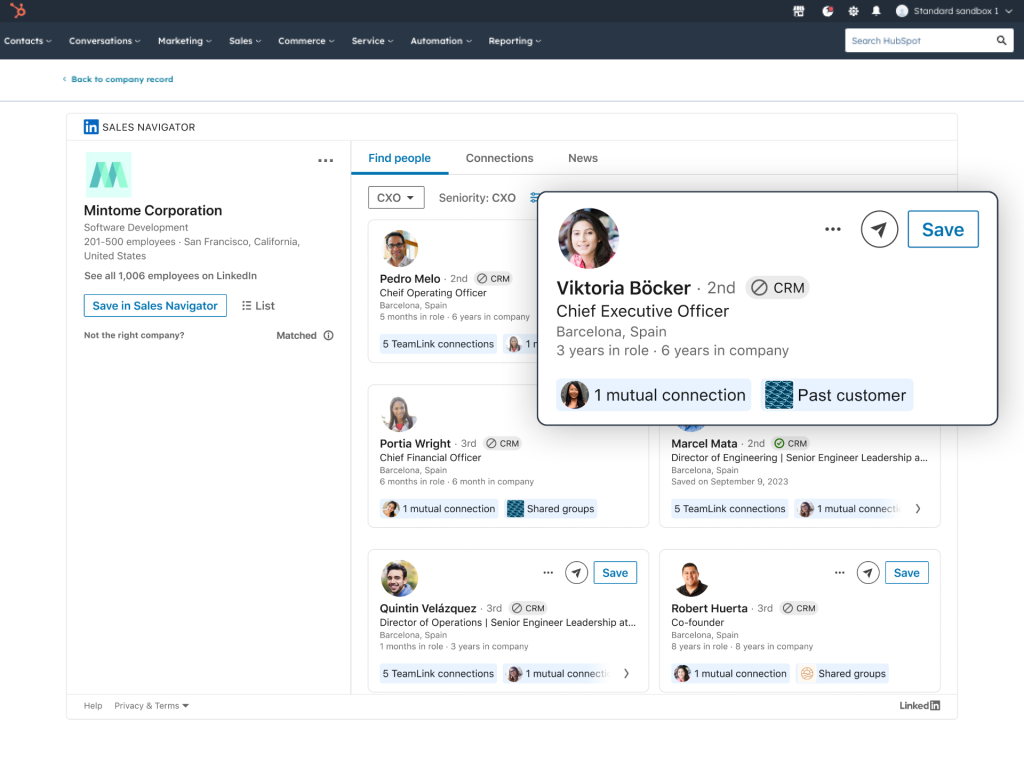This screenshot has height=763, width=1024.
Task: Open HubSpot settings gear
Action: [853, 12]
